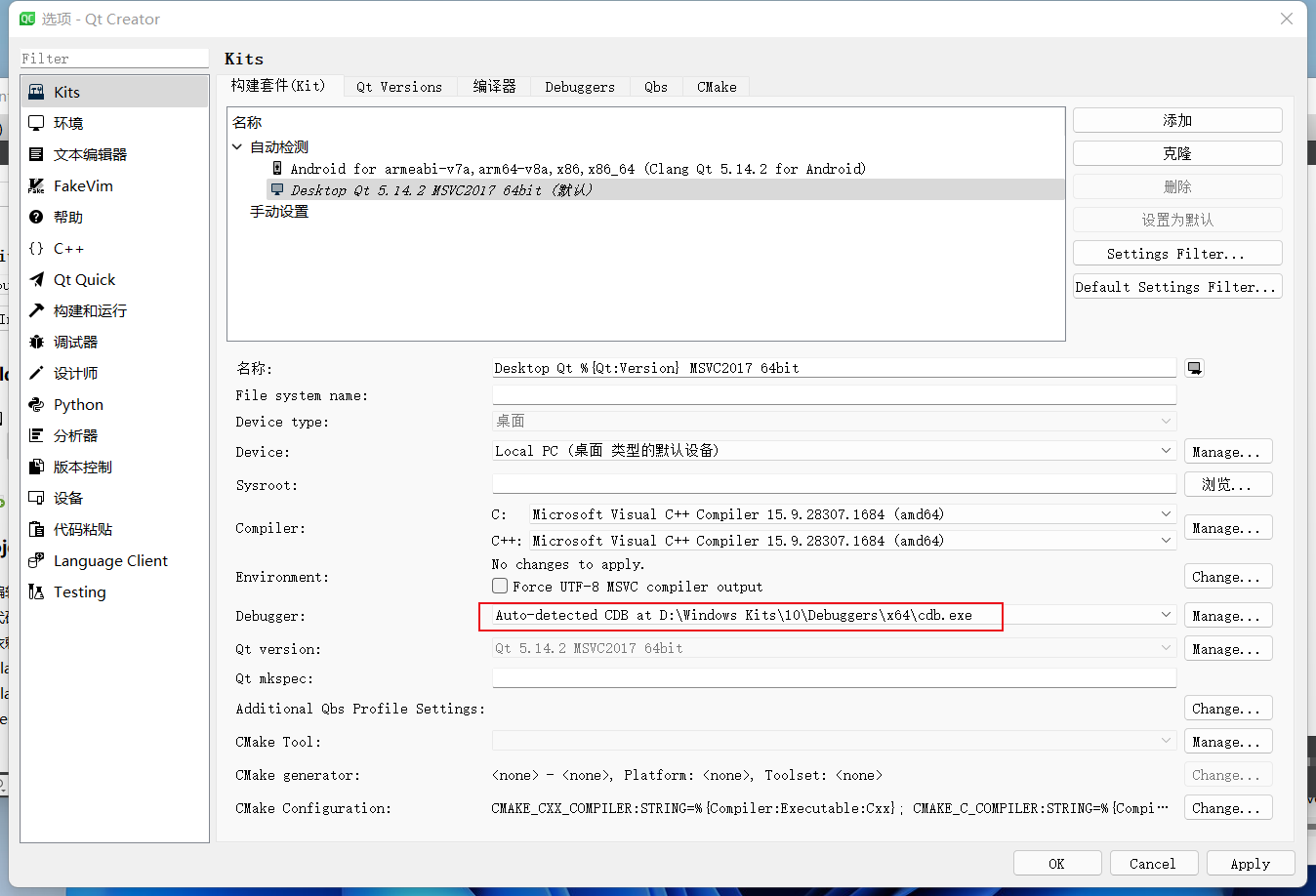1316x896 pixels.
Task: Click the Sysroot input field
Action: [834, 484]
